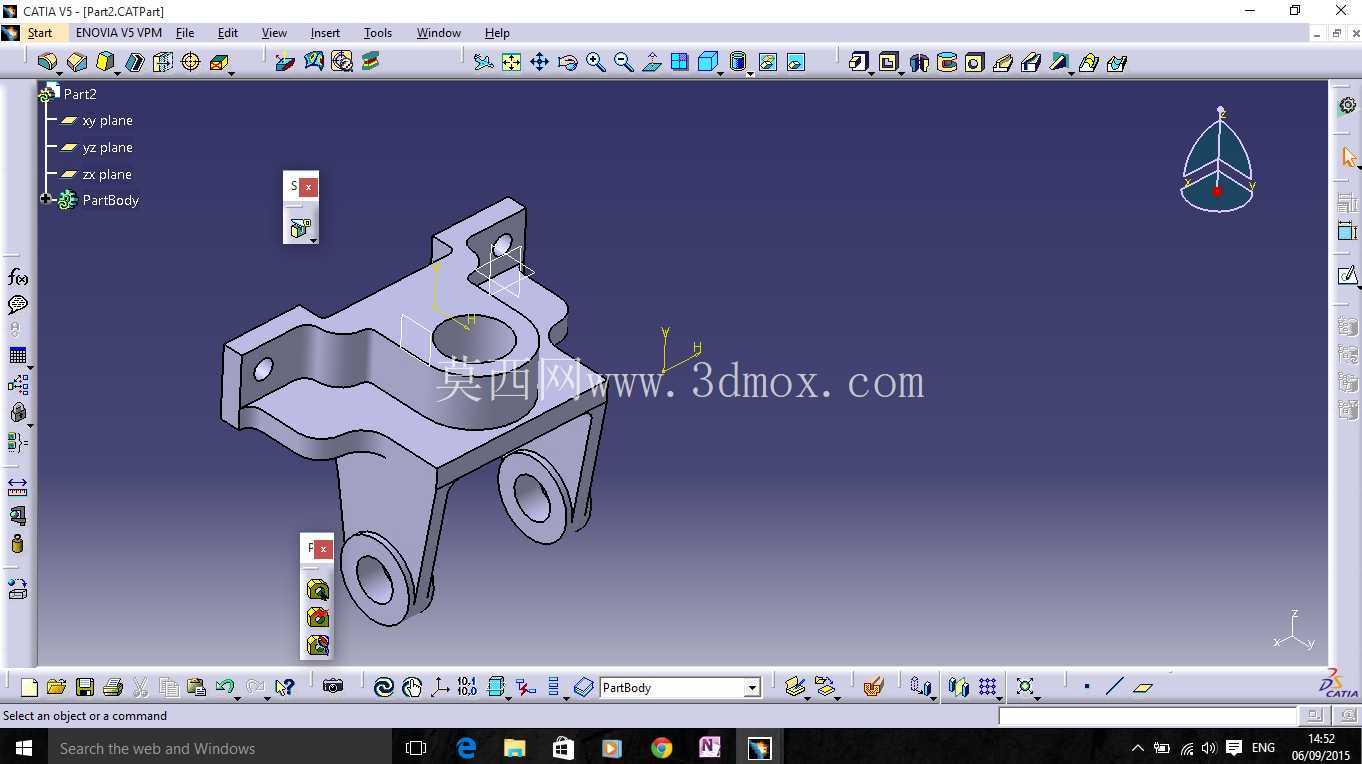
Task: Open the File menu
Action: pyautogui.click(x=185, y=33)
